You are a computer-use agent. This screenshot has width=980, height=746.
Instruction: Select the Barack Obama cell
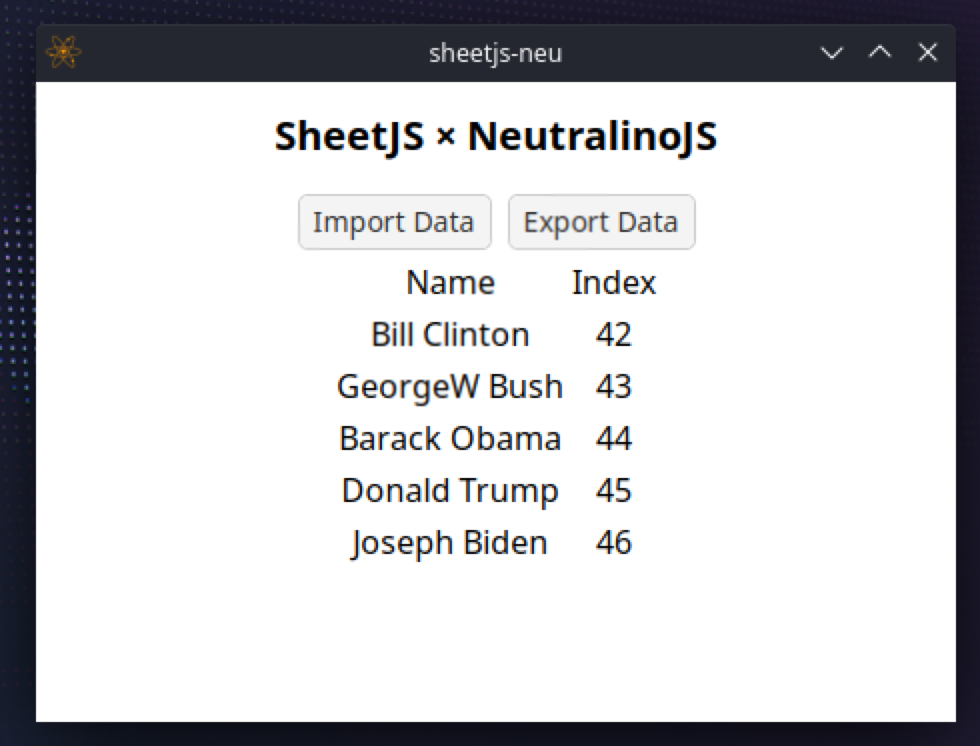[450, 438]
